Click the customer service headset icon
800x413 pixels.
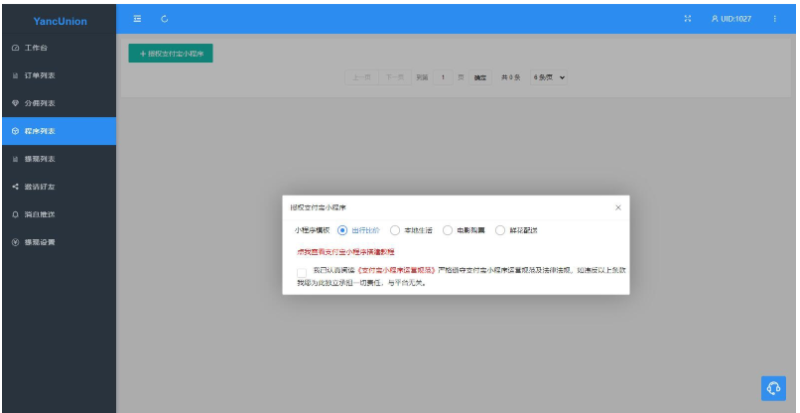pos(772,388)
